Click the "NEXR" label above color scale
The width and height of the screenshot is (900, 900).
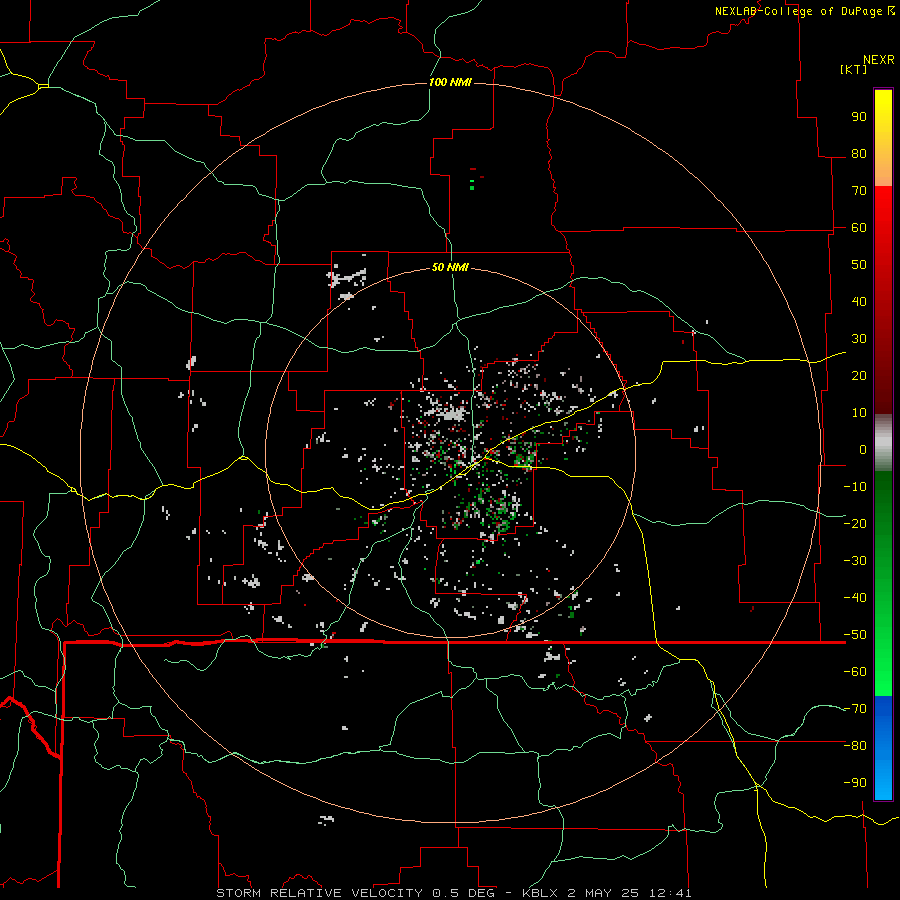(878, 60)
